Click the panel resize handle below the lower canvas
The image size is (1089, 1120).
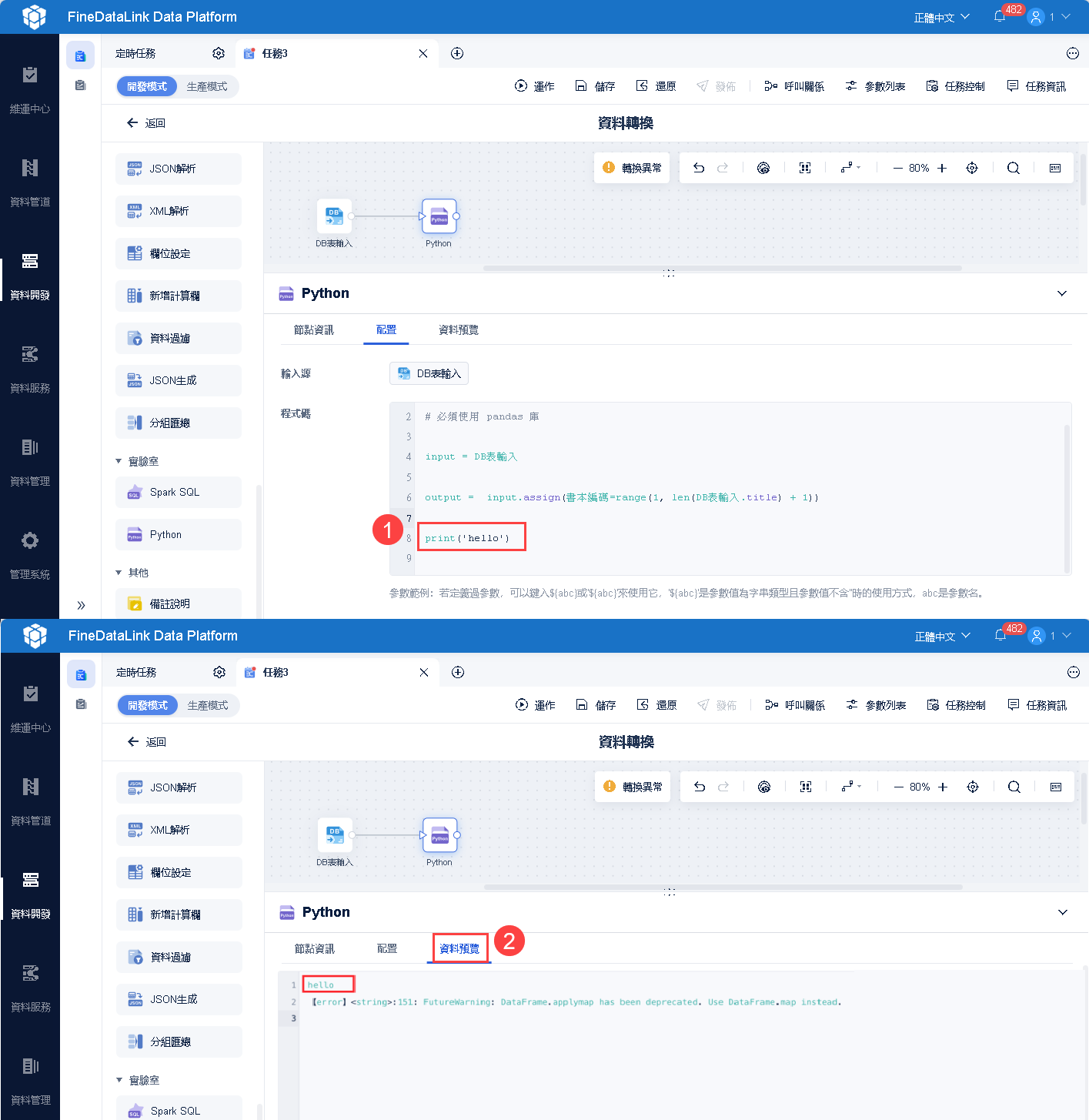[x=670, y=891]
